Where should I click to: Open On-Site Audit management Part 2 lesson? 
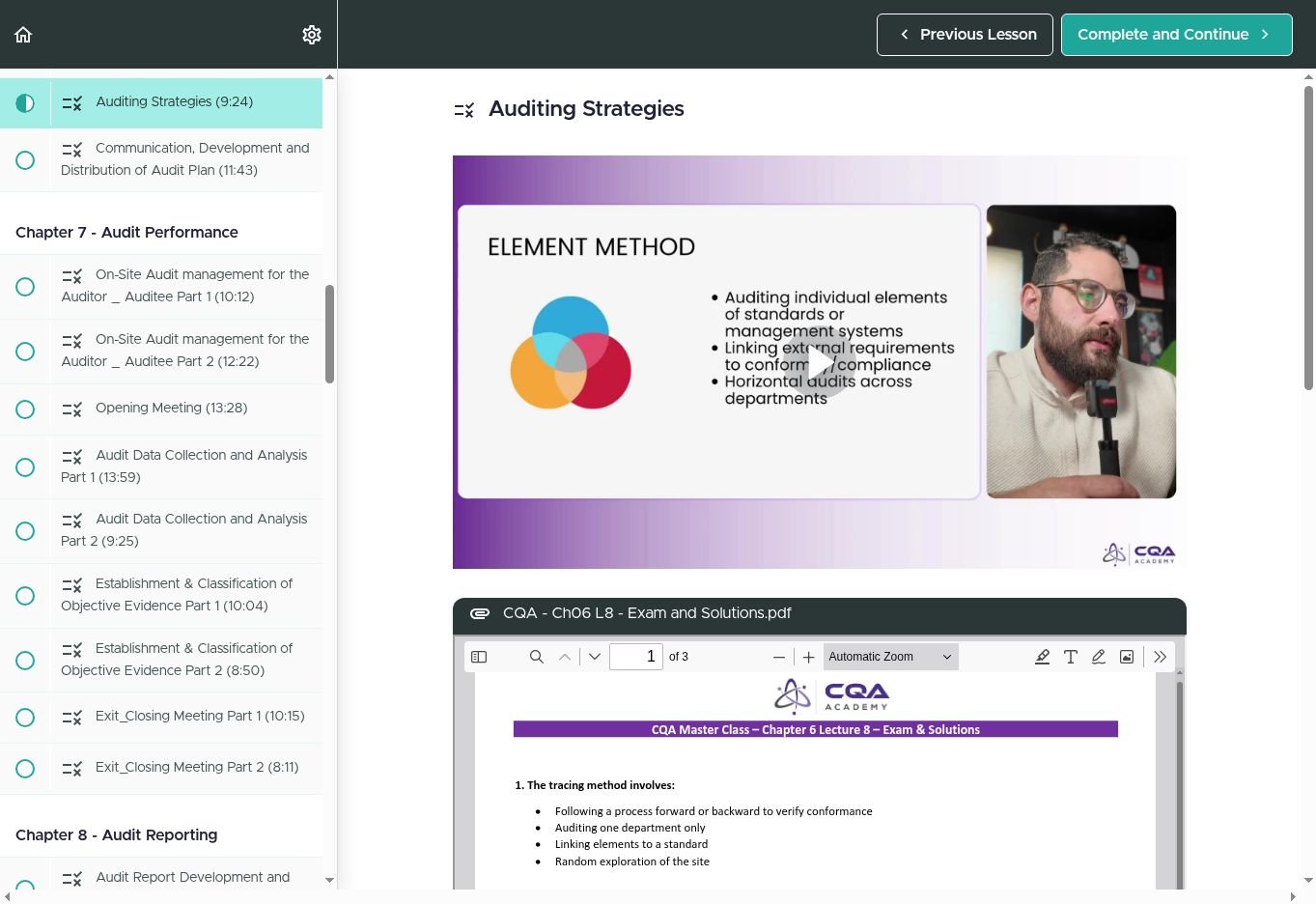point(161,352)
